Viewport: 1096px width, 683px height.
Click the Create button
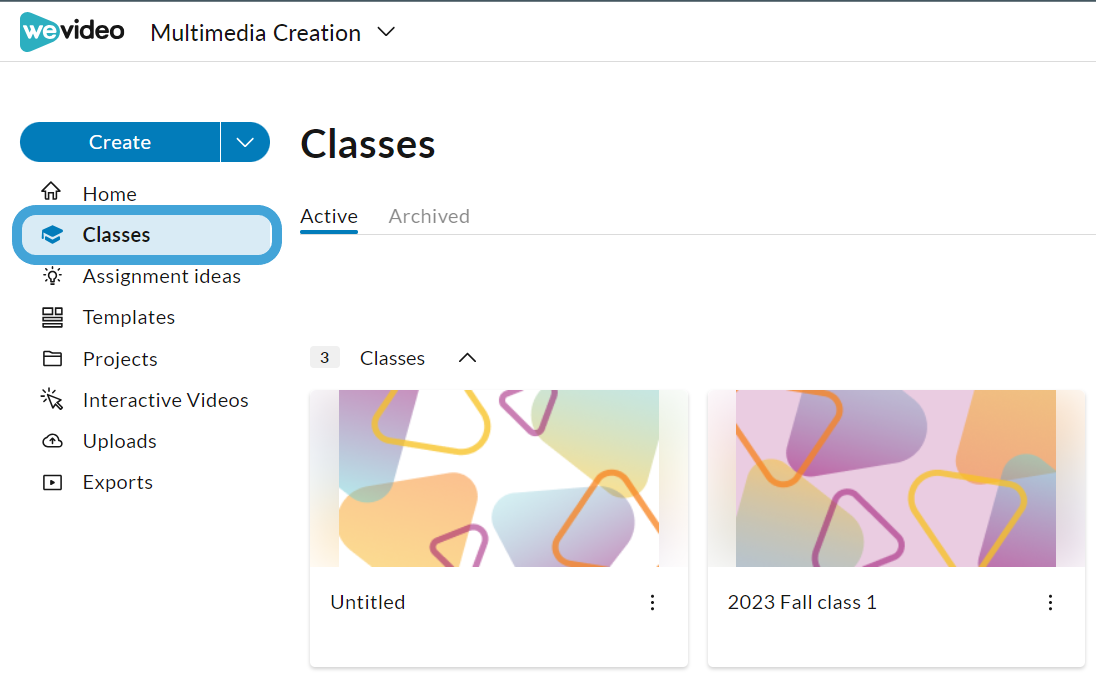(120, 142)
